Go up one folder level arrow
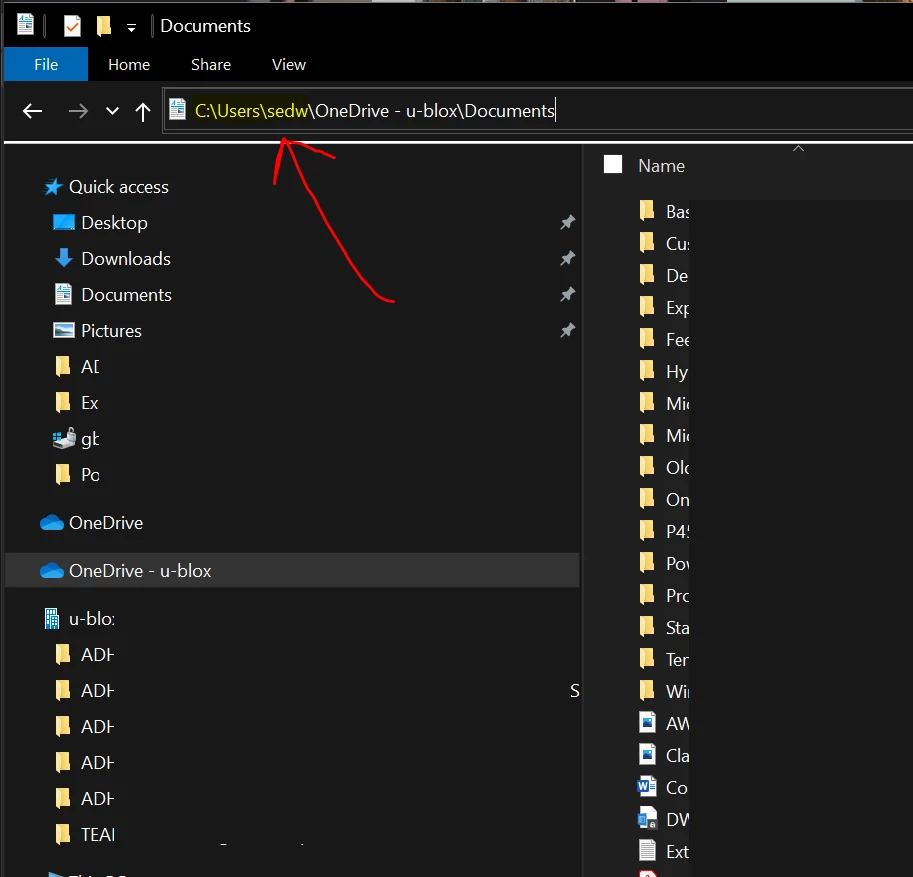 click(x=143, y=111)
